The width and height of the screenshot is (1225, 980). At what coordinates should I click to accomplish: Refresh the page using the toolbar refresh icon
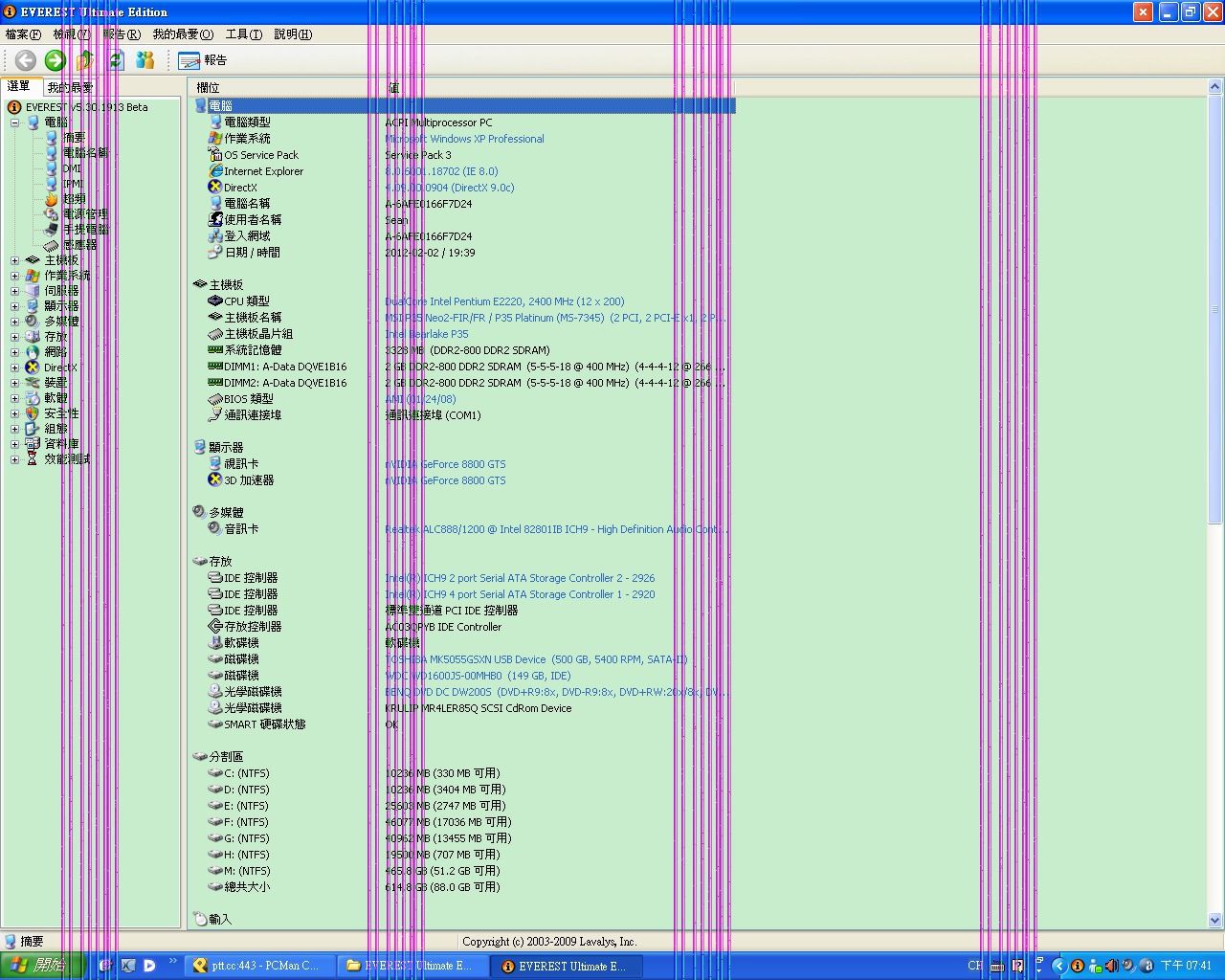[x=116, y=60]
